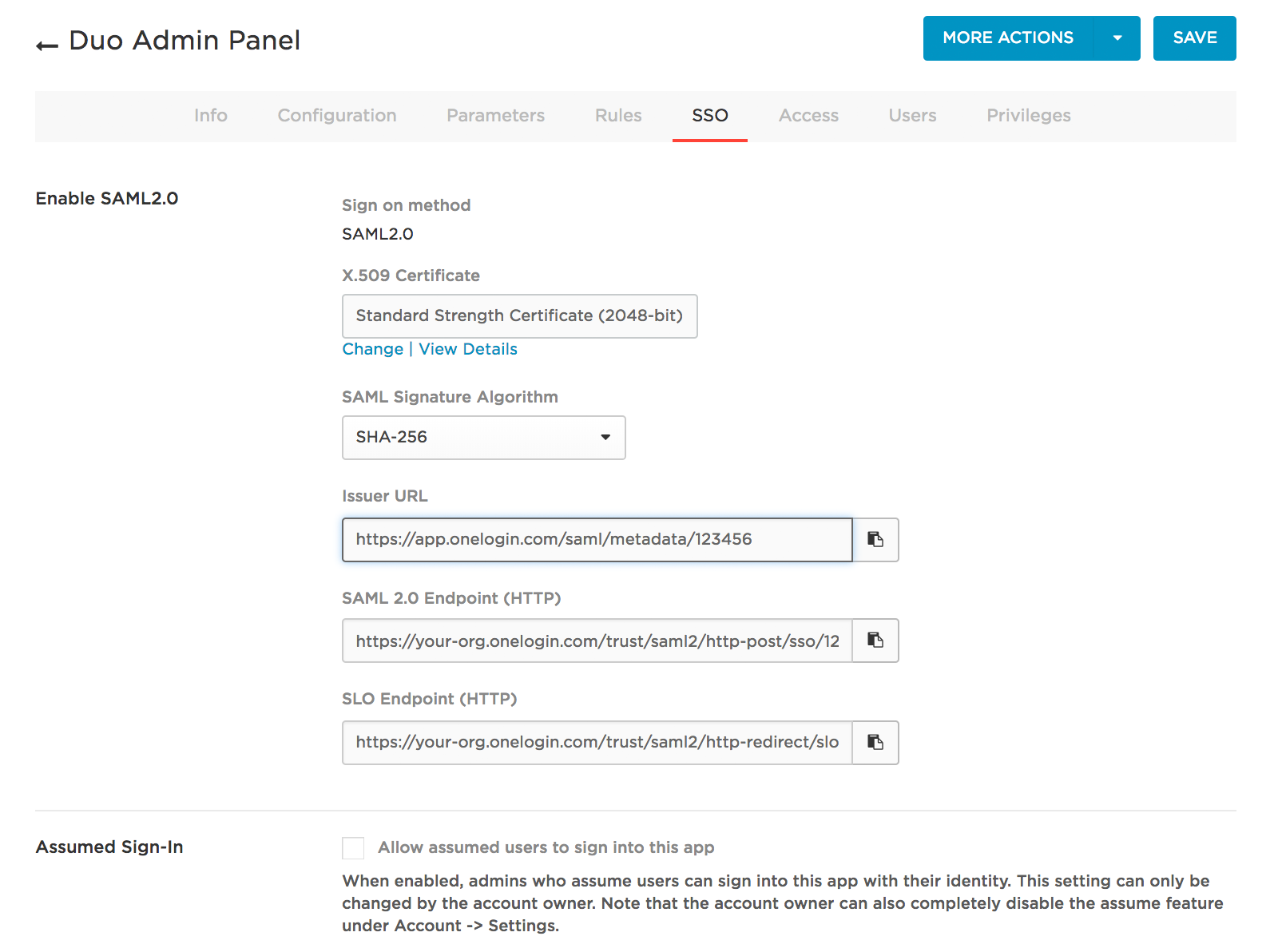
Task: Copy the SLO Endpoint URL
Action: click(x=875, y=743)
